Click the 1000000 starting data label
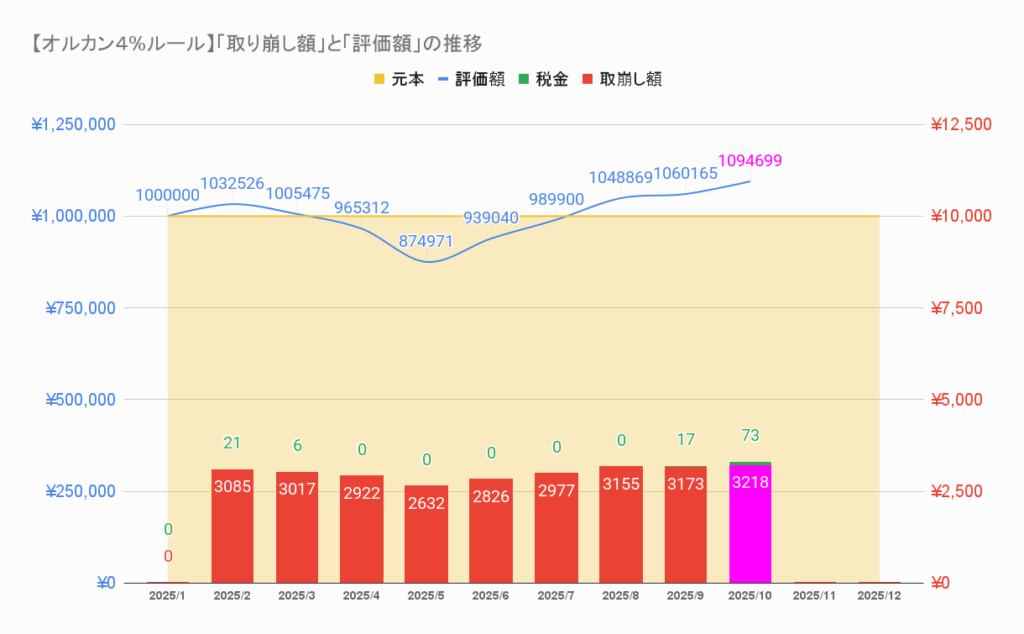The height and width of the screenshot is (634, 1024). (167, 196)
